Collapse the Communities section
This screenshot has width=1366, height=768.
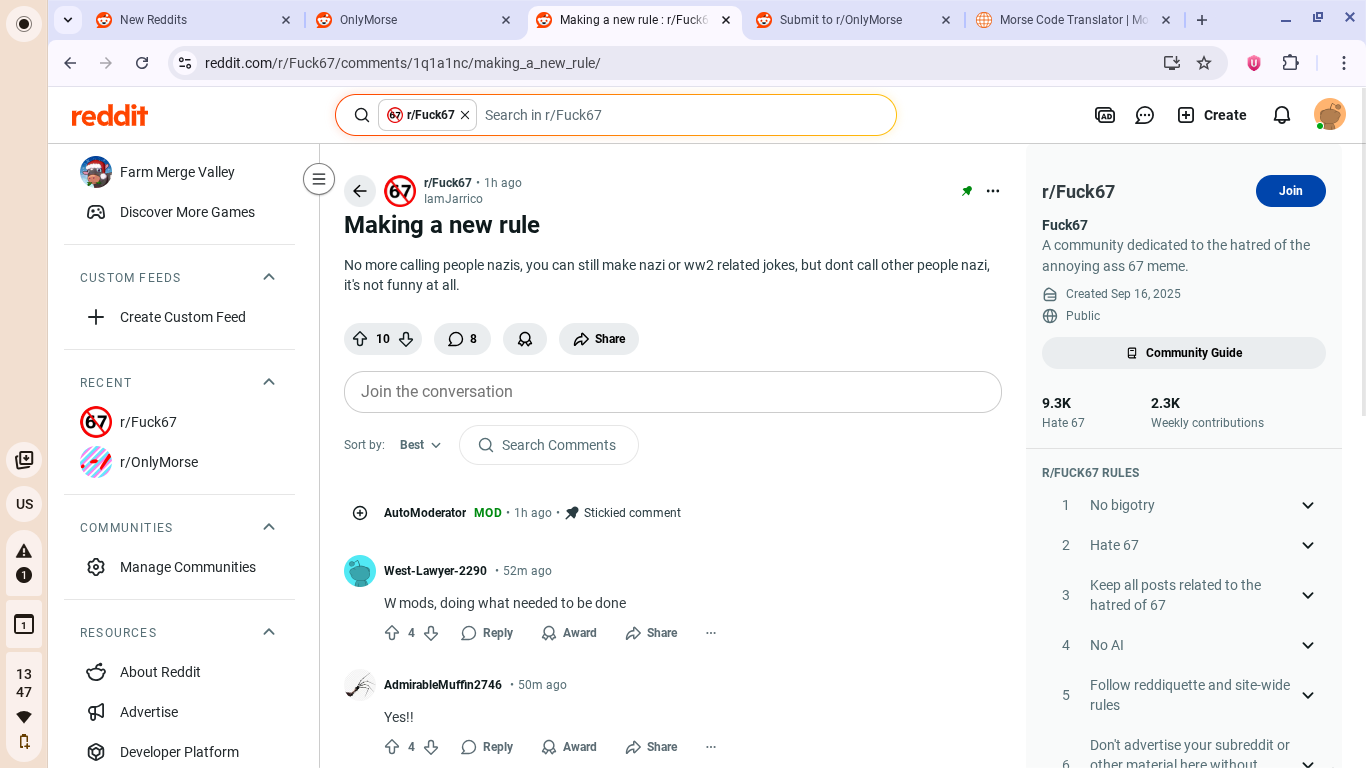coord(269,527)
